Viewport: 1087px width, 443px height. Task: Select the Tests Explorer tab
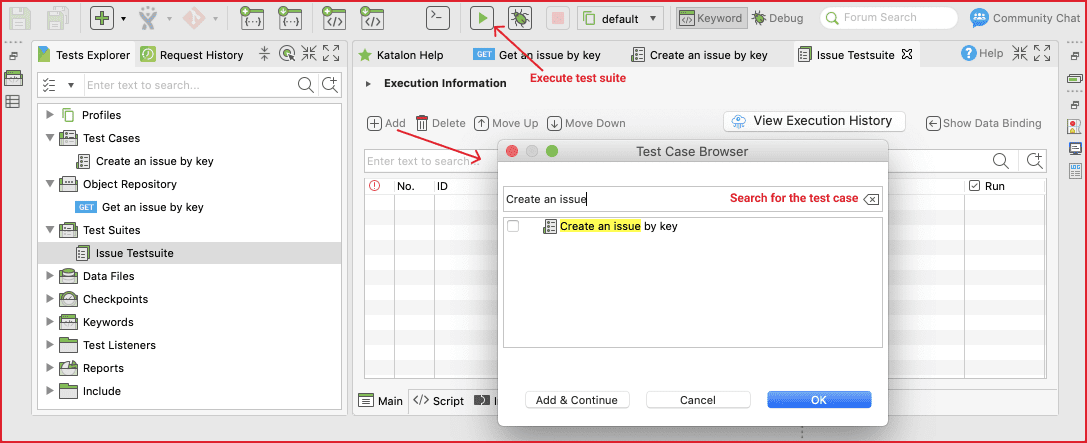[85, 55]
